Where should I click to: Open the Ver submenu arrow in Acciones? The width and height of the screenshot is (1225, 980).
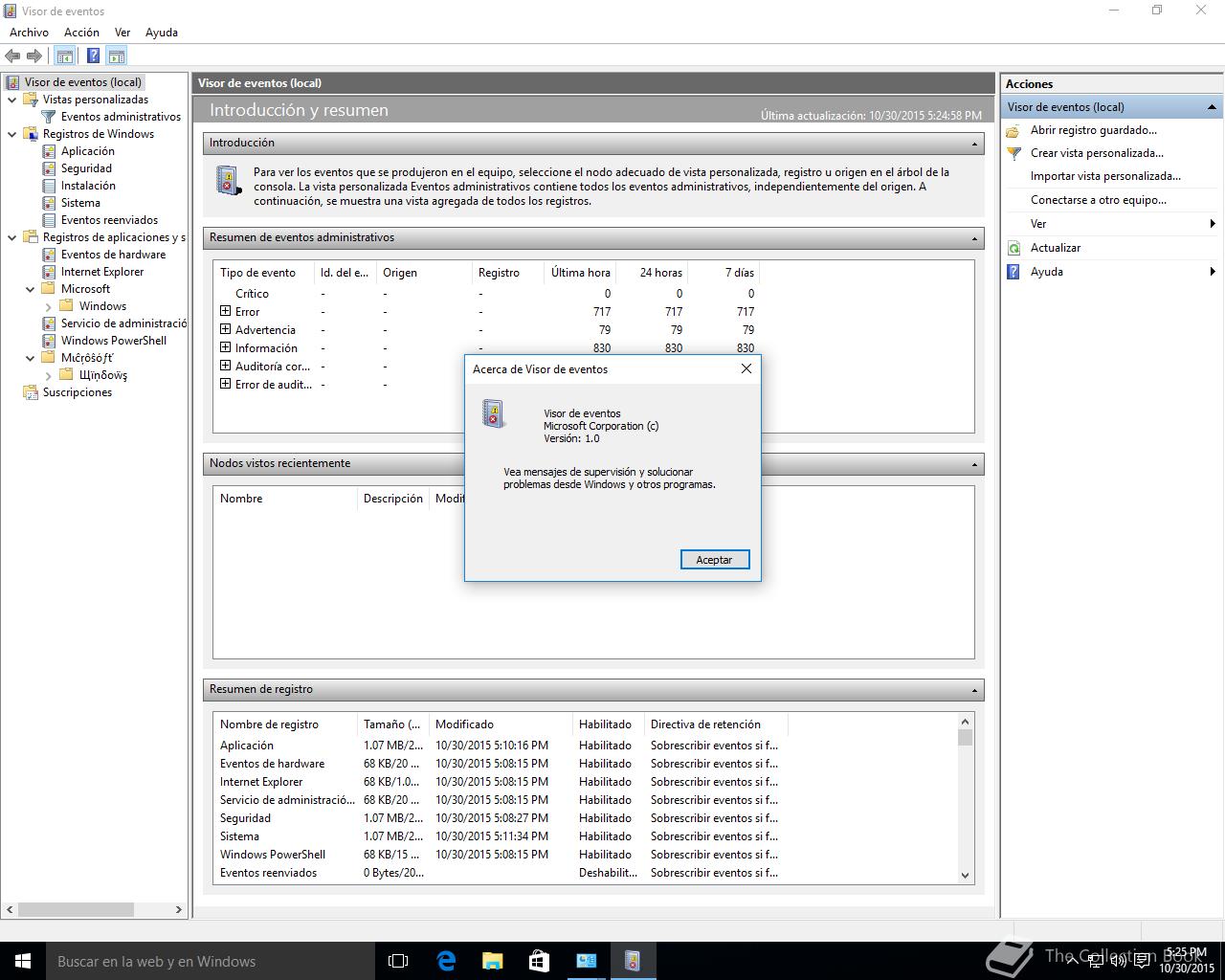[1213, 224]
